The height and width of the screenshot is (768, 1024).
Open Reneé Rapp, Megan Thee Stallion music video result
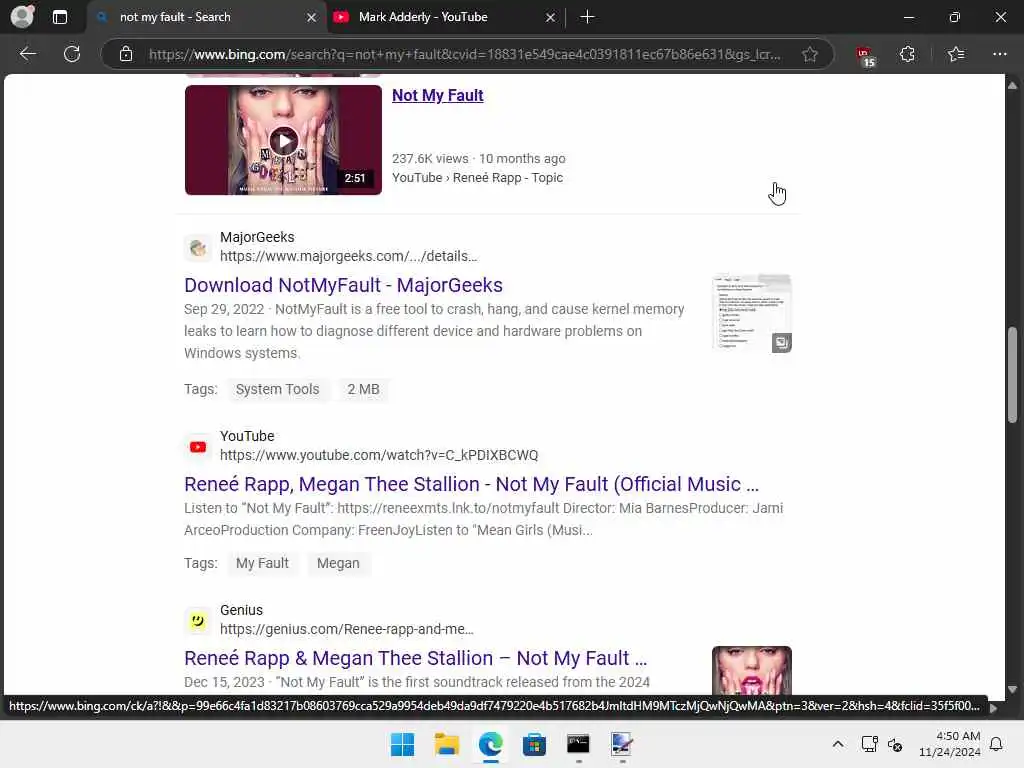tap(472, 484)
